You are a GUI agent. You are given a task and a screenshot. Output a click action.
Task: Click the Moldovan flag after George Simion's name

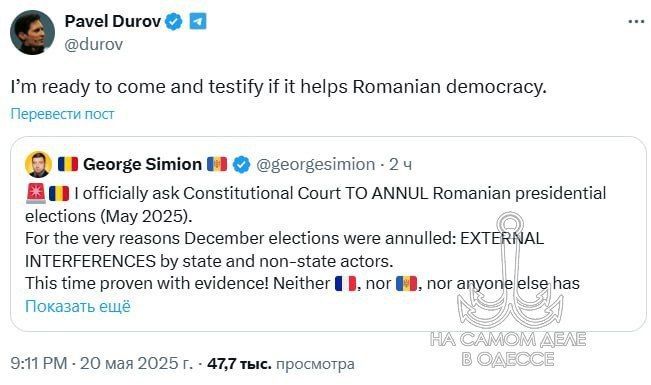pyautogui.click(x=217, y=164)
